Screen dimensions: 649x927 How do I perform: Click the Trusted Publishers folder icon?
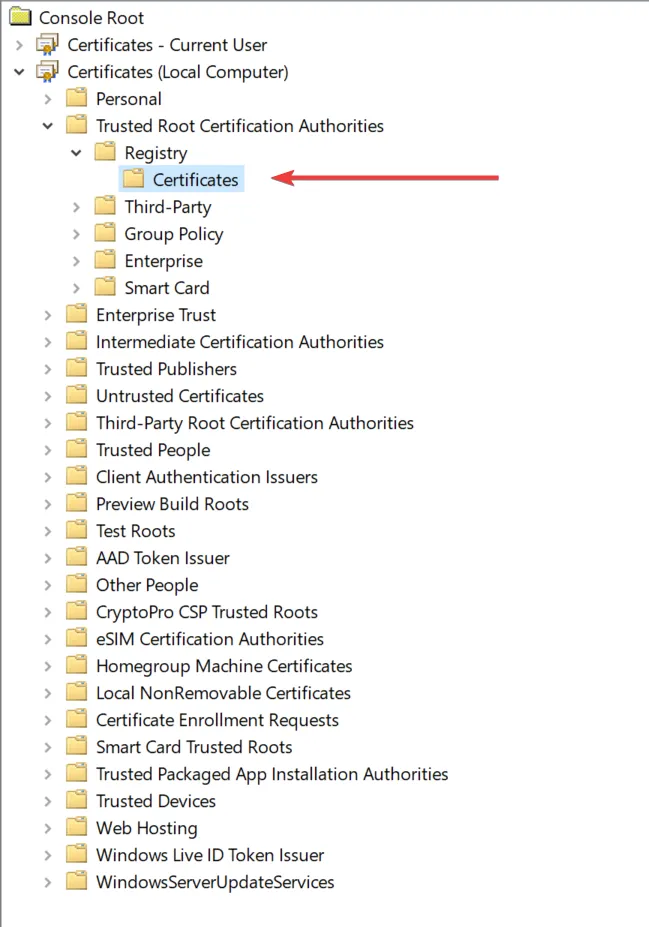76,368
